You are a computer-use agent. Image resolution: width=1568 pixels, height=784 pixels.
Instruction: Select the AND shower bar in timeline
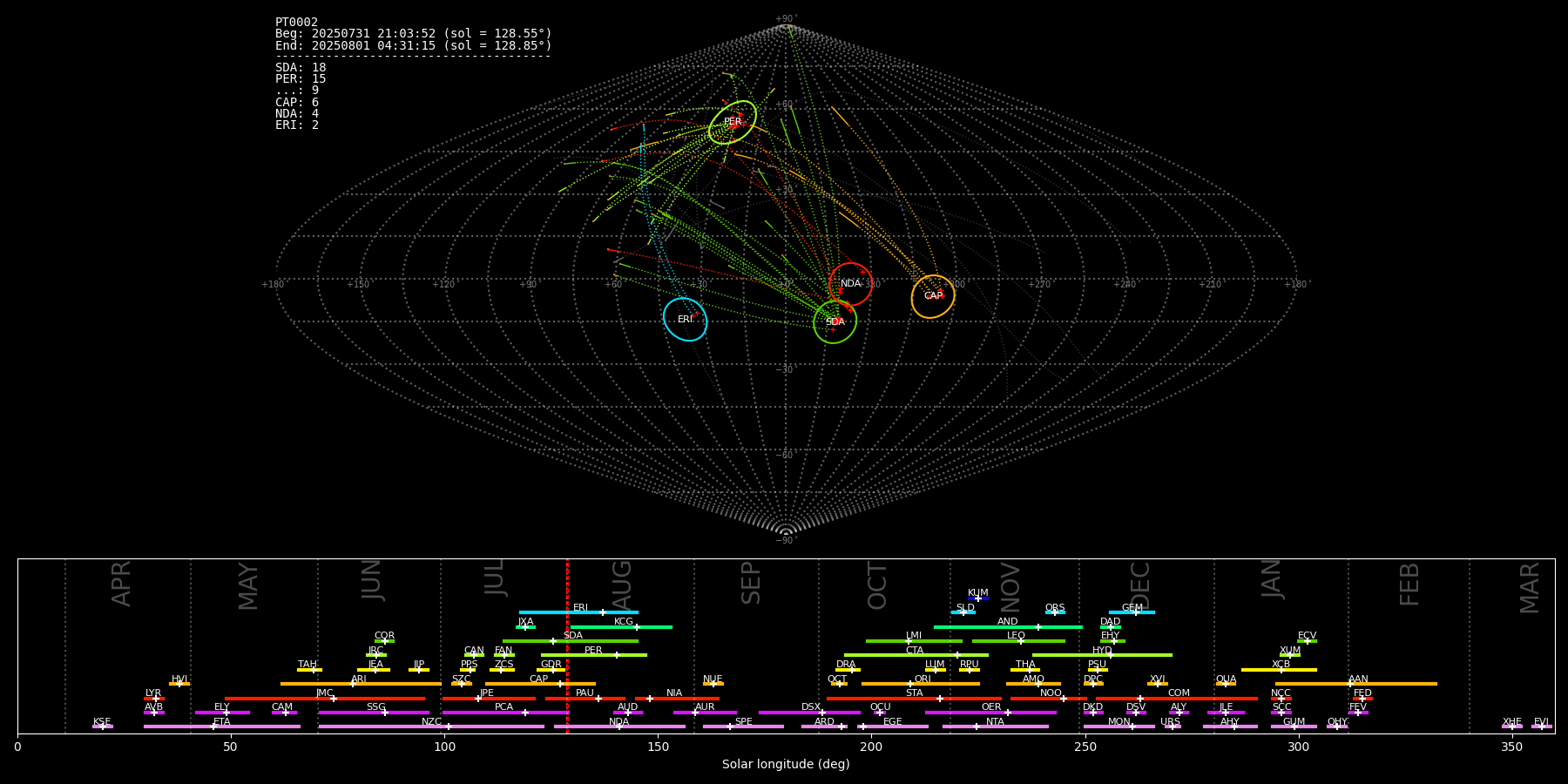click(x=1008, y=626)
